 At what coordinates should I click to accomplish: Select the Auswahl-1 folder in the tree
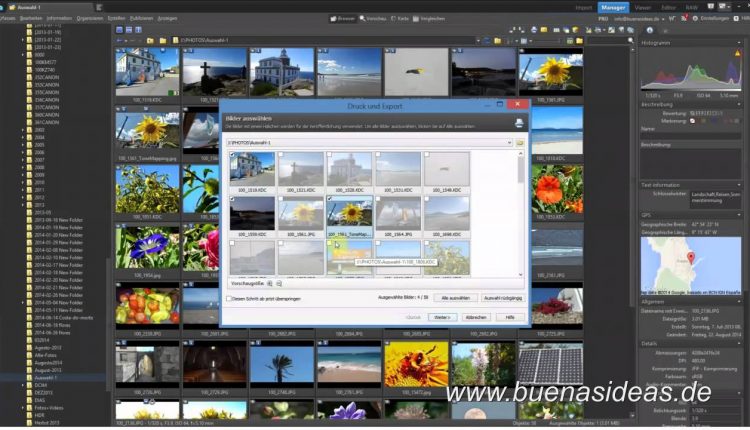pyautogui.click(x=47, y=377)
